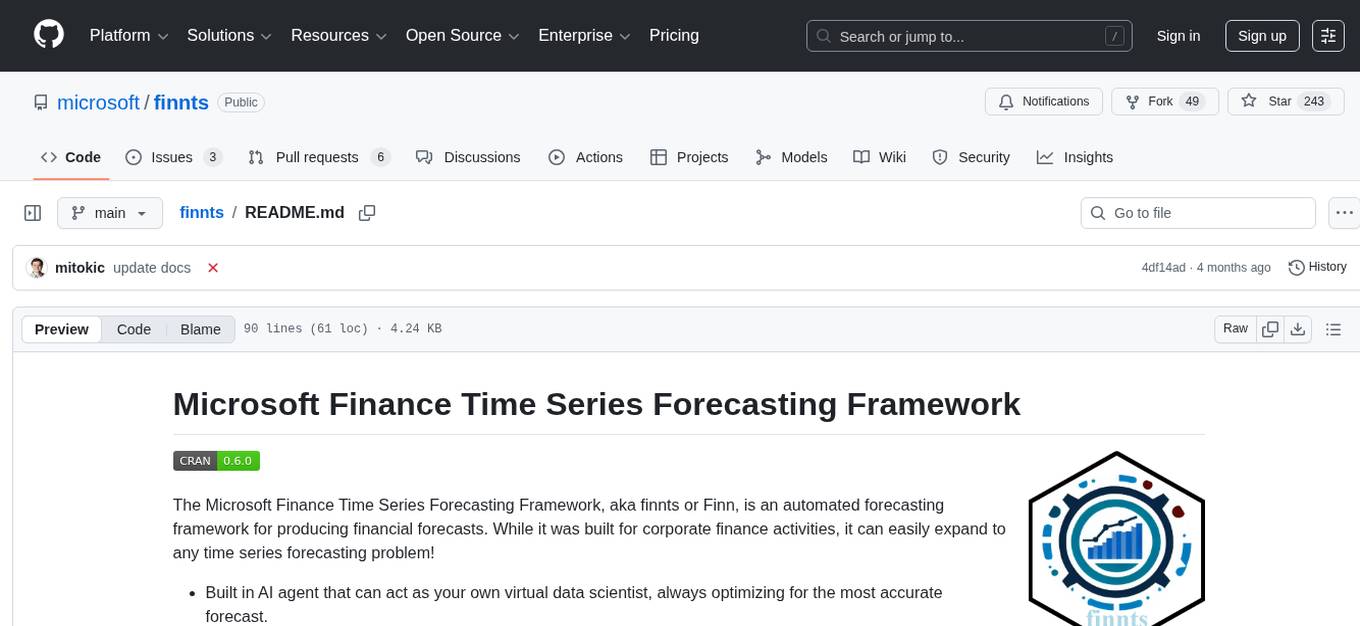
Task: Click the failed commit status icon
Action: click(213, 268)
